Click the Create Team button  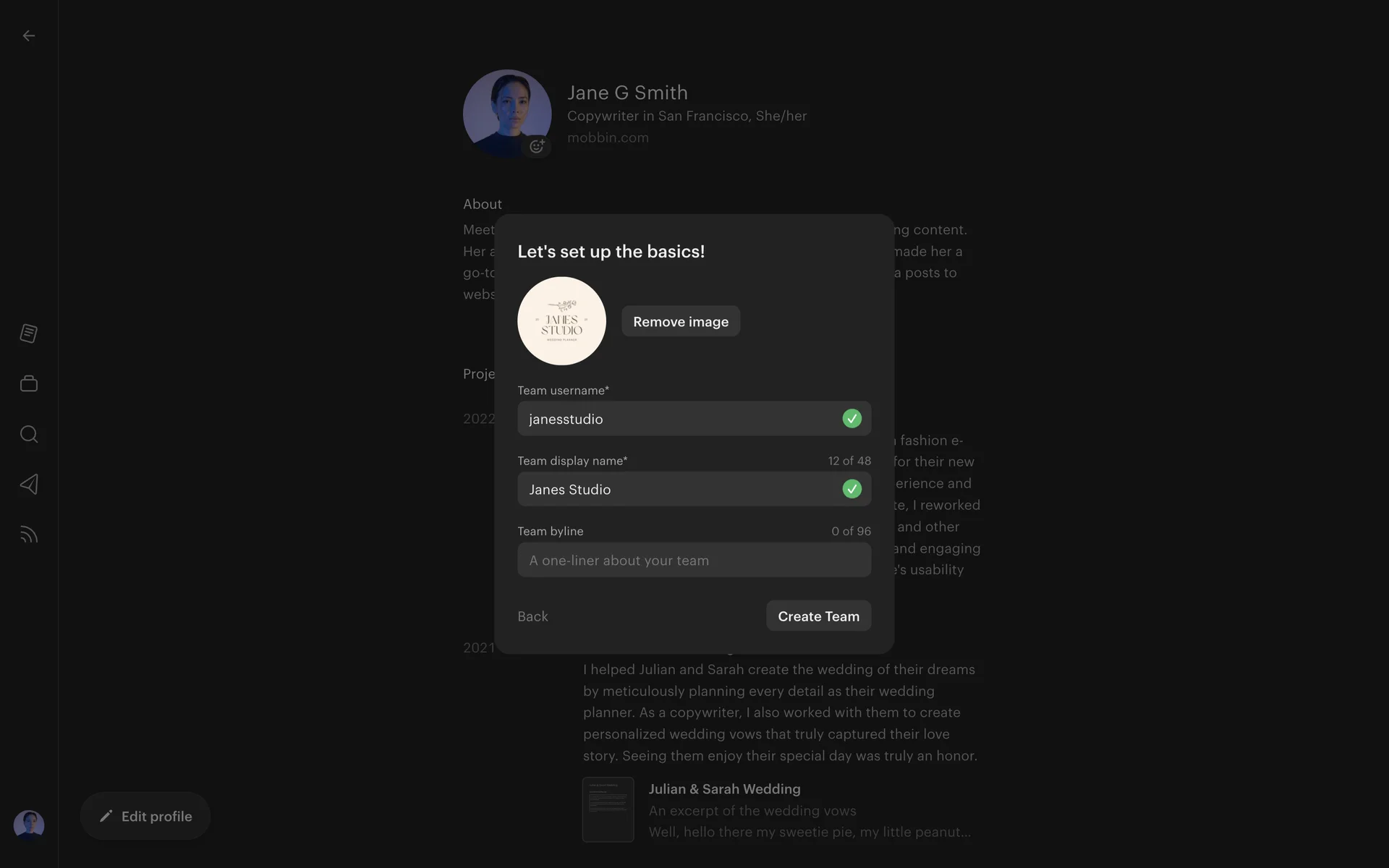point(818,616)
